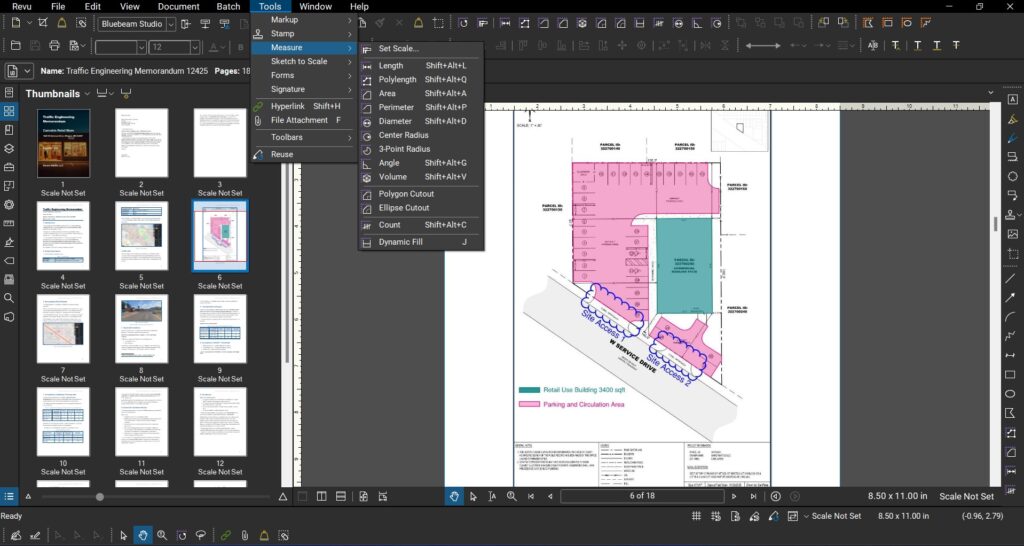The image size is (1024, 546).
Task: Open the Search panel magnifier in sidebar
Action: coord(9,298)
